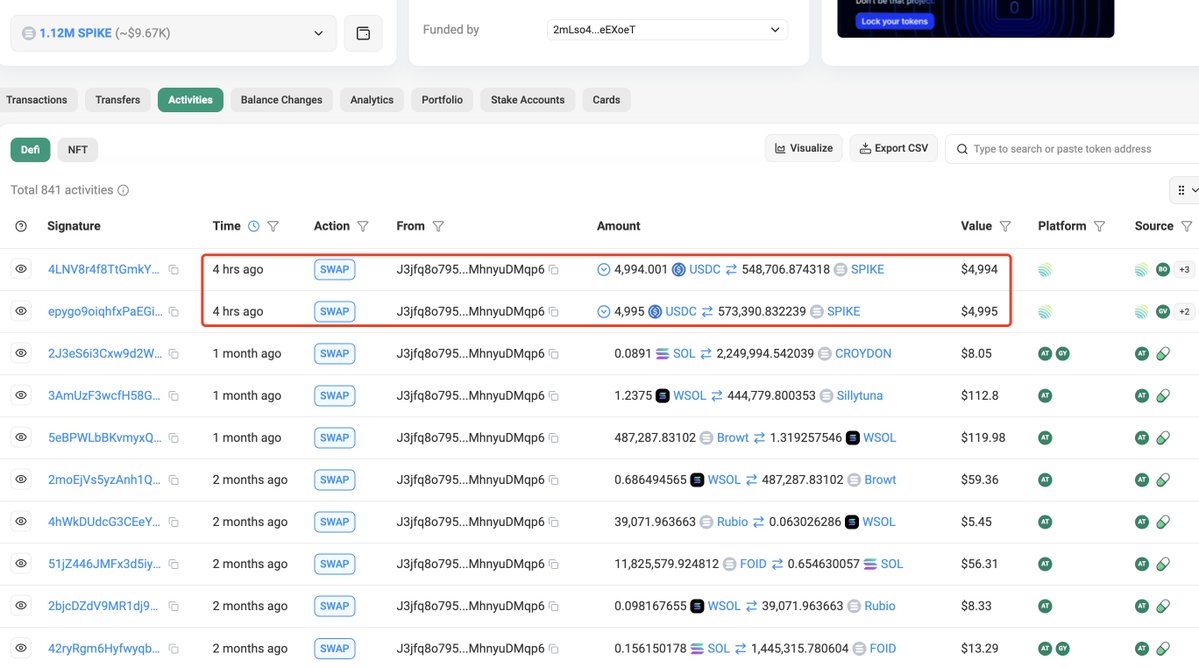
Task: Click the Orca platform icon on the first swap row
Action: click(x=1044, y=269)
